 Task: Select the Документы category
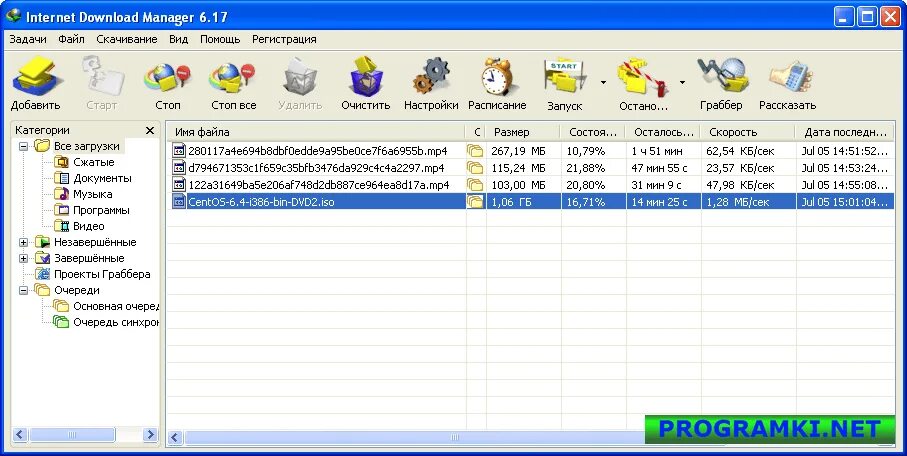pyautogui.click(x=102, y=178)
